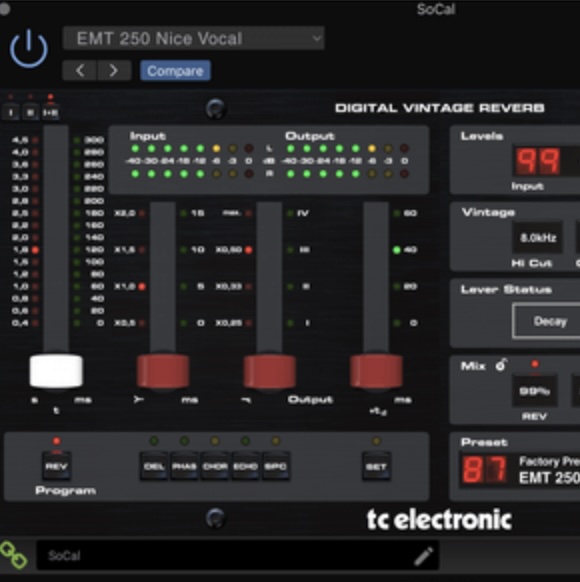Go to the next preset arrow
580x582 pixels.
(114, 70)
